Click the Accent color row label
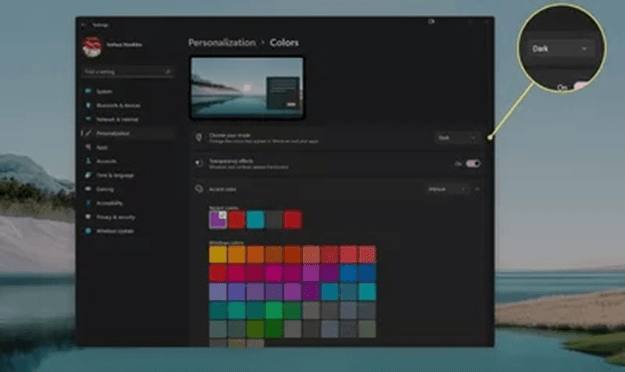The height and width of the screenshot is (372, 625). point(222,189)
